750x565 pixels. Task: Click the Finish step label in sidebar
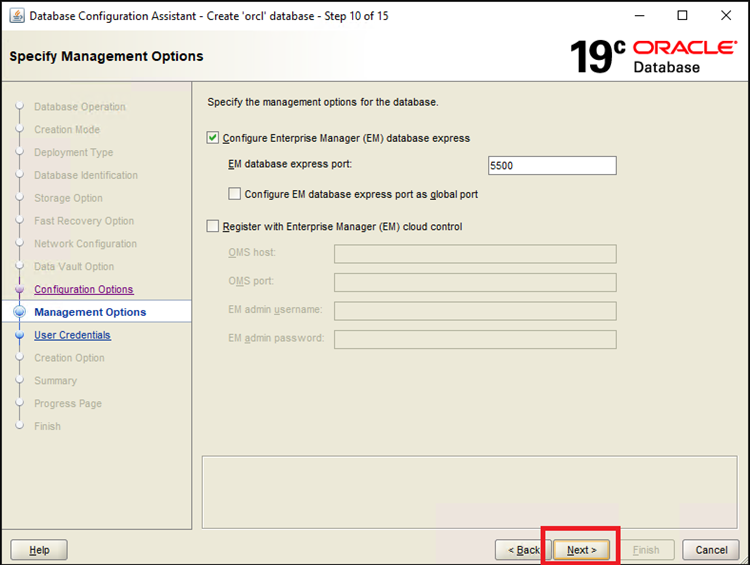click(x=47, y=426)
